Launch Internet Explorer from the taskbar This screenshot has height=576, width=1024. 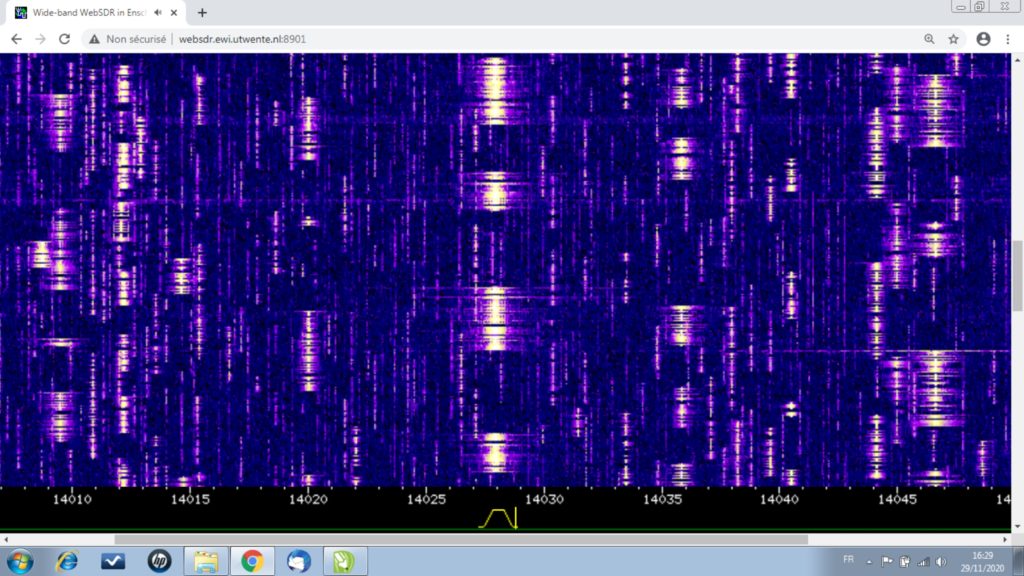coord(67,561)
